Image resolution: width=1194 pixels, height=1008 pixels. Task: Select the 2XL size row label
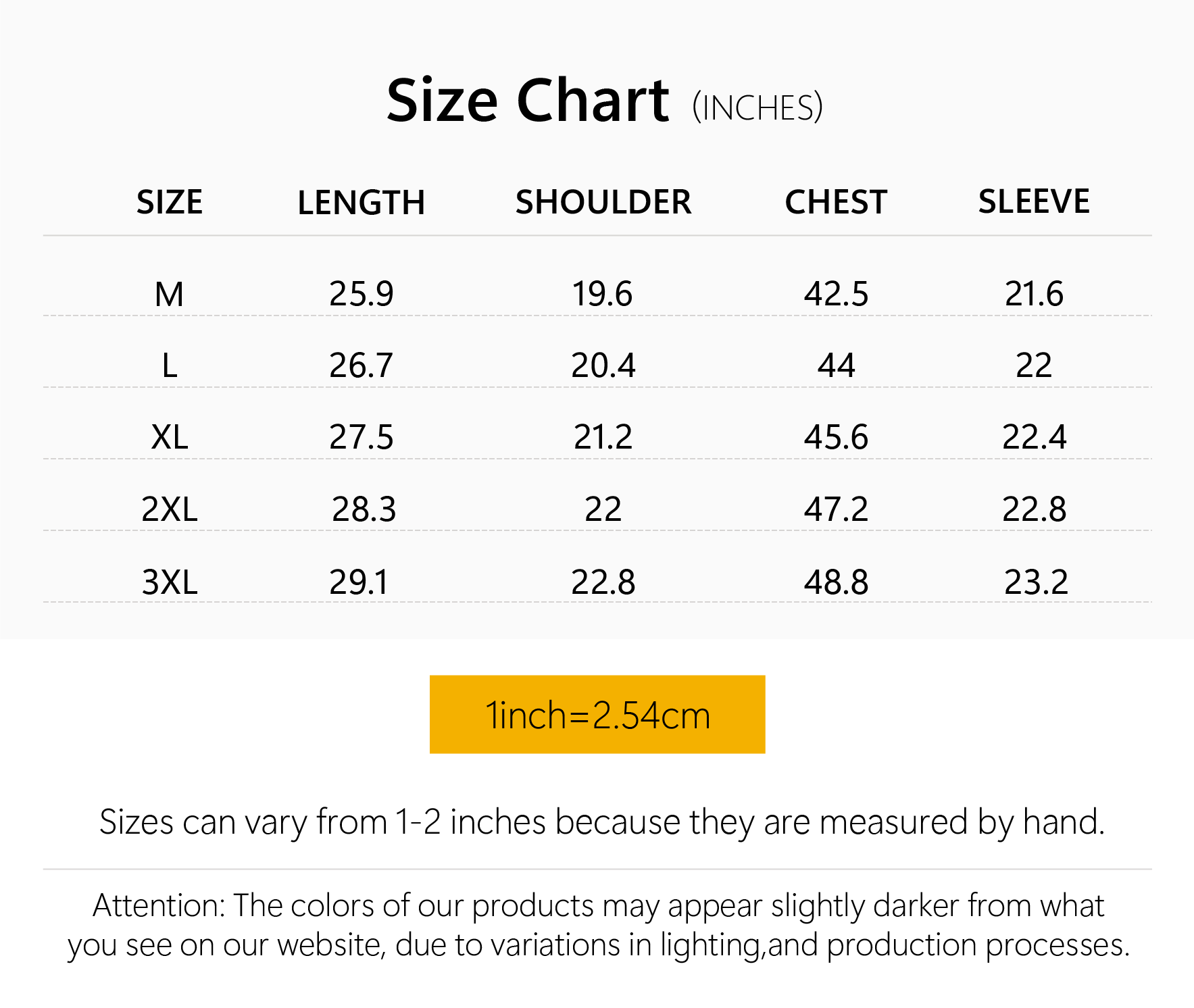coord(169,509)
